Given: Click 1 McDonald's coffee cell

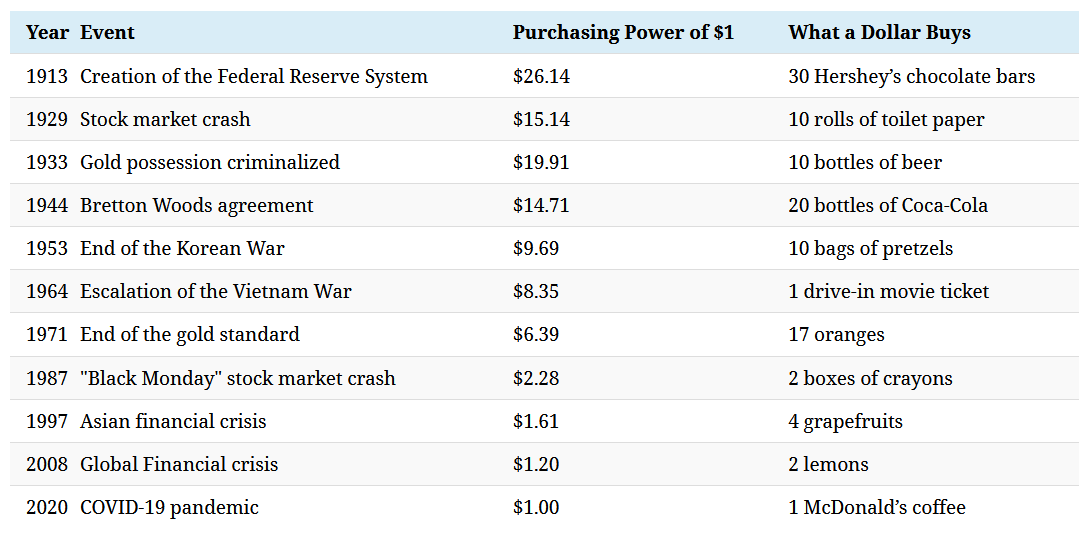Looking at the screenshot, I should tap(876, 507).
